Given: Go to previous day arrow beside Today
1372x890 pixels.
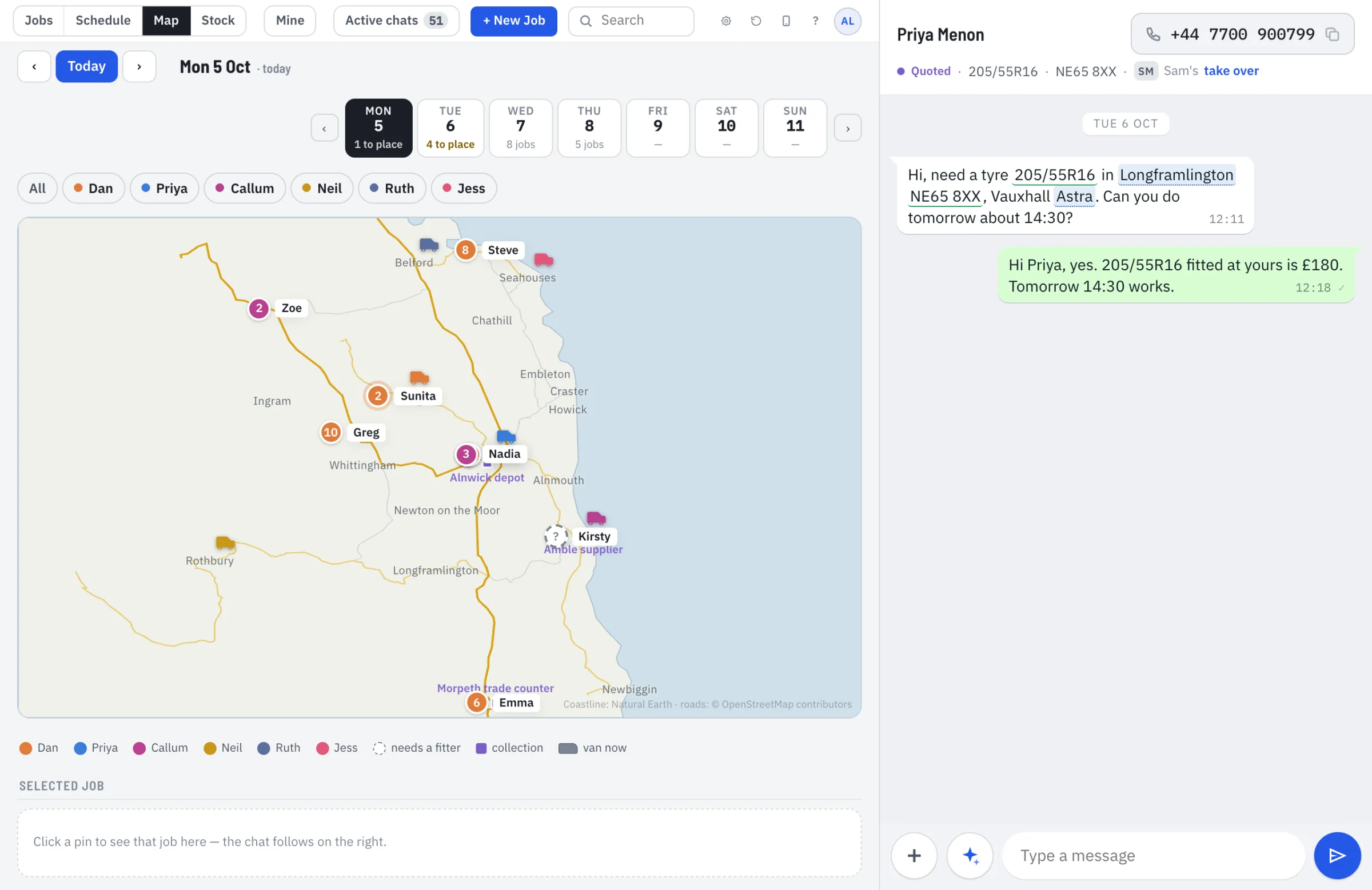Looking at the screenshot, I should pos(34,67).
